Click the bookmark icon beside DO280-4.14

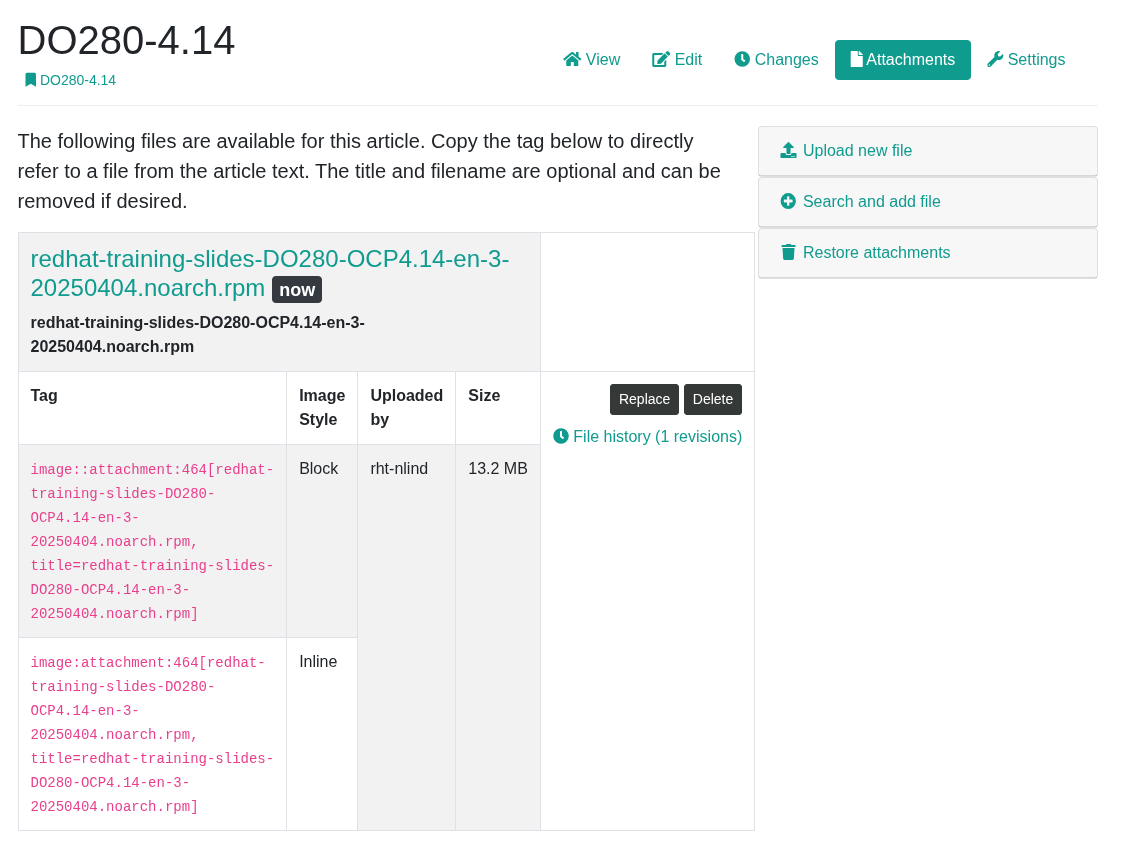[30, 80]
